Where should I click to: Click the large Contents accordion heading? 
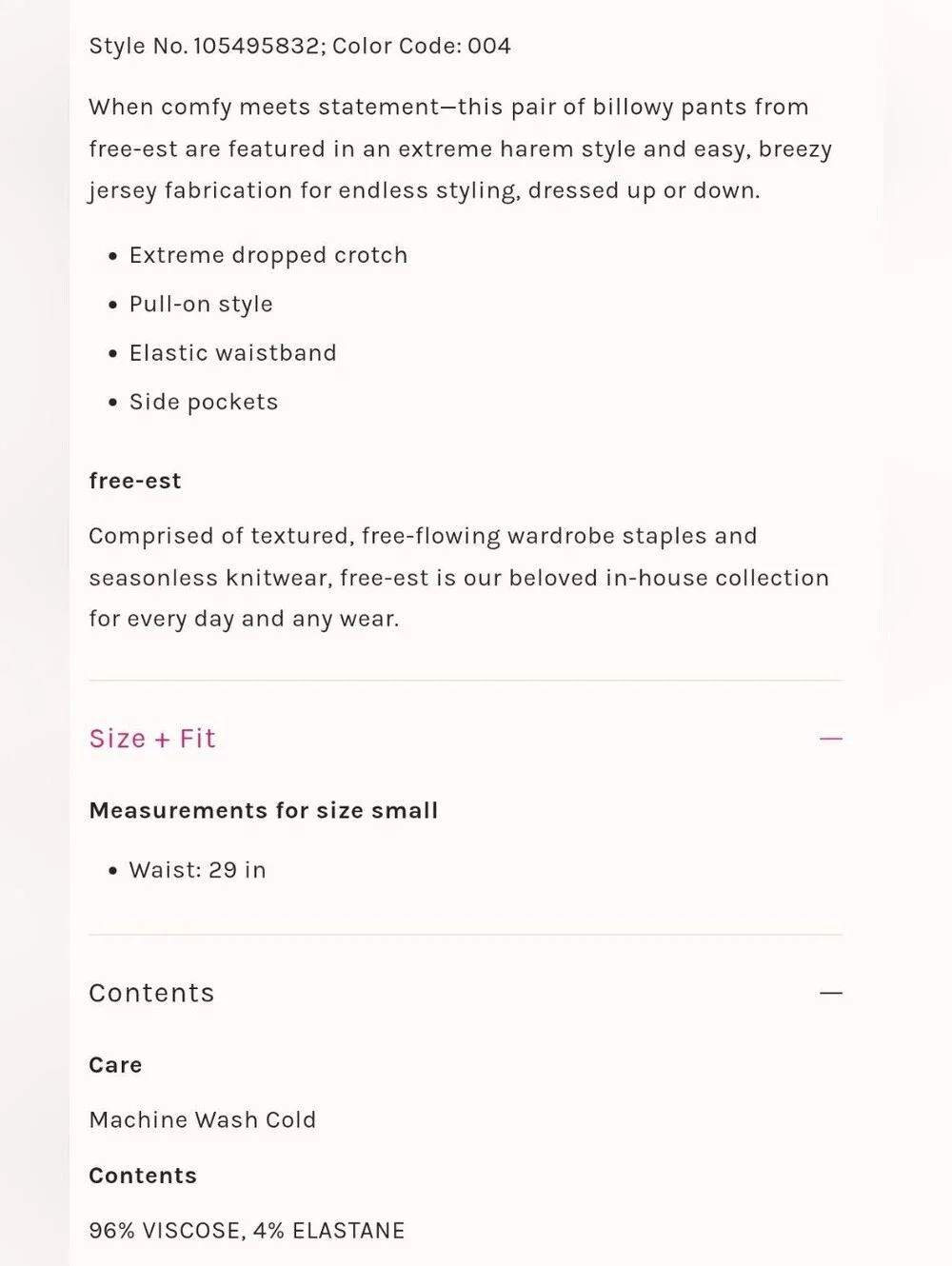tap(151, 993)
